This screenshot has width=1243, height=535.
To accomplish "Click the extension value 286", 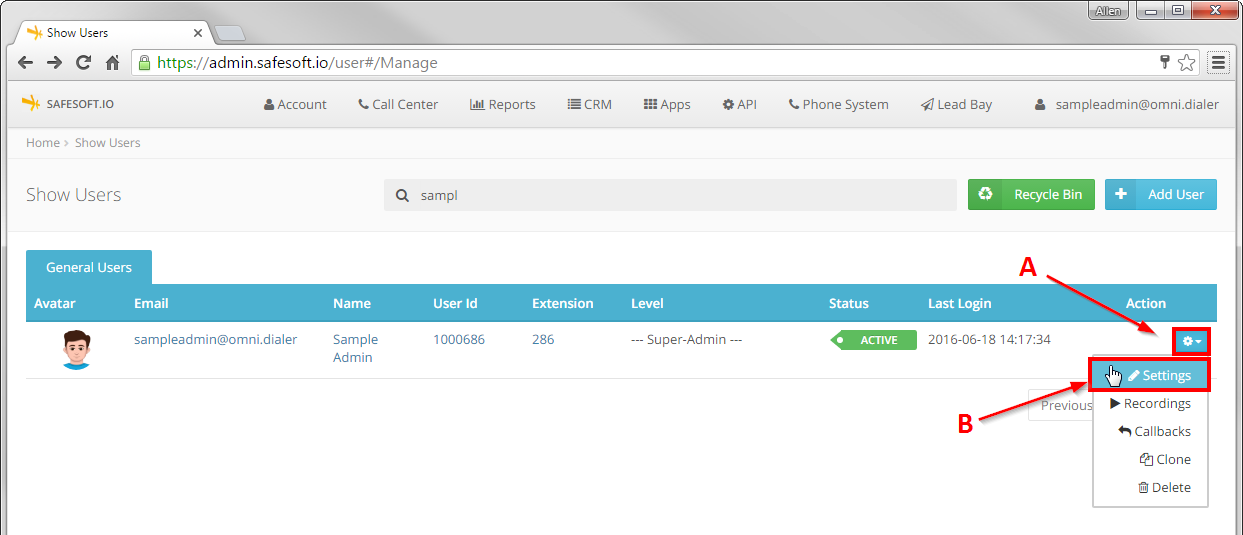I will (x=543, y=339).
